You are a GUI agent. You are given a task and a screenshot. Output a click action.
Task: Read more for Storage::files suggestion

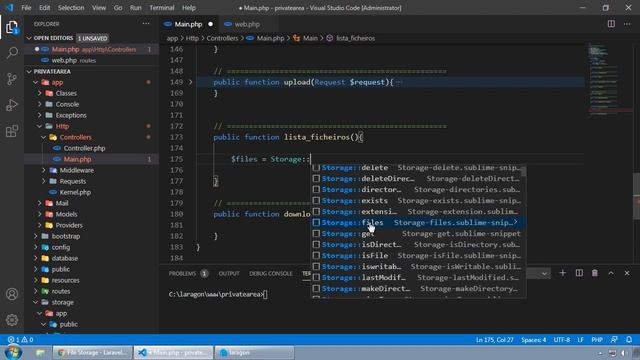tap(516, 222)
